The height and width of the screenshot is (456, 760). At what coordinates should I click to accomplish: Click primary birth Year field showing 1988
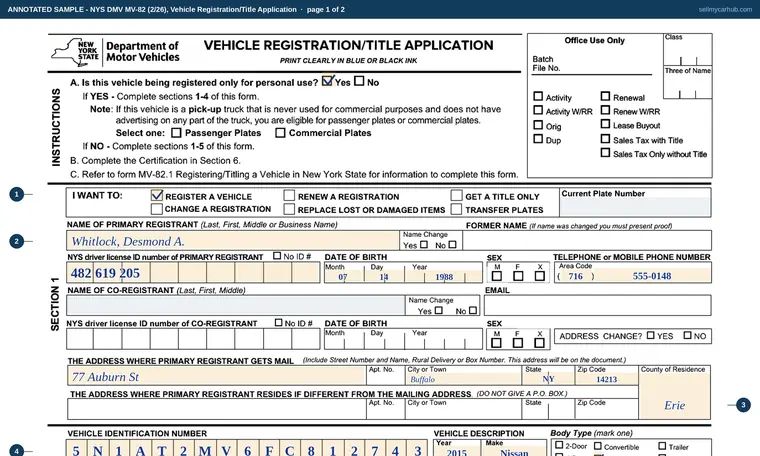tap(443, 277)
